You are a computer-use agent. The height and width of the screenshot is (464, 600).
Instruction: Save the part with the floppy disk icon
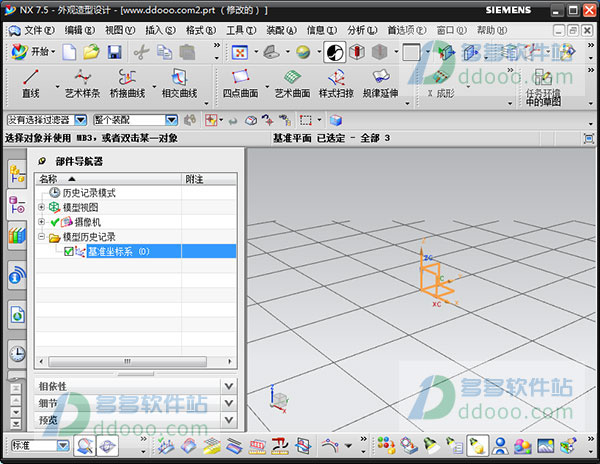(114, 52)
